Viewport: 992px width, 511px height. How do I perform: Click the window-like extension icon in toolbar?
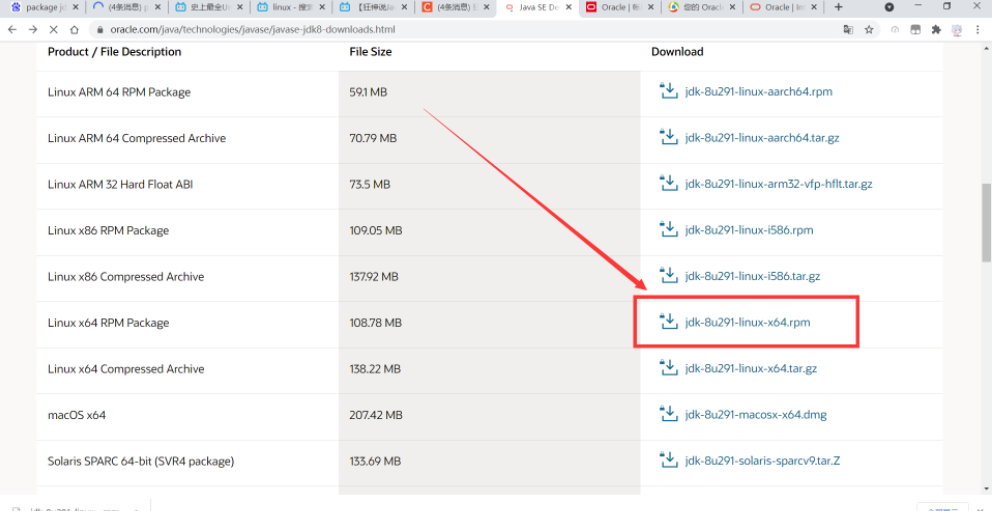coord(915,30)
